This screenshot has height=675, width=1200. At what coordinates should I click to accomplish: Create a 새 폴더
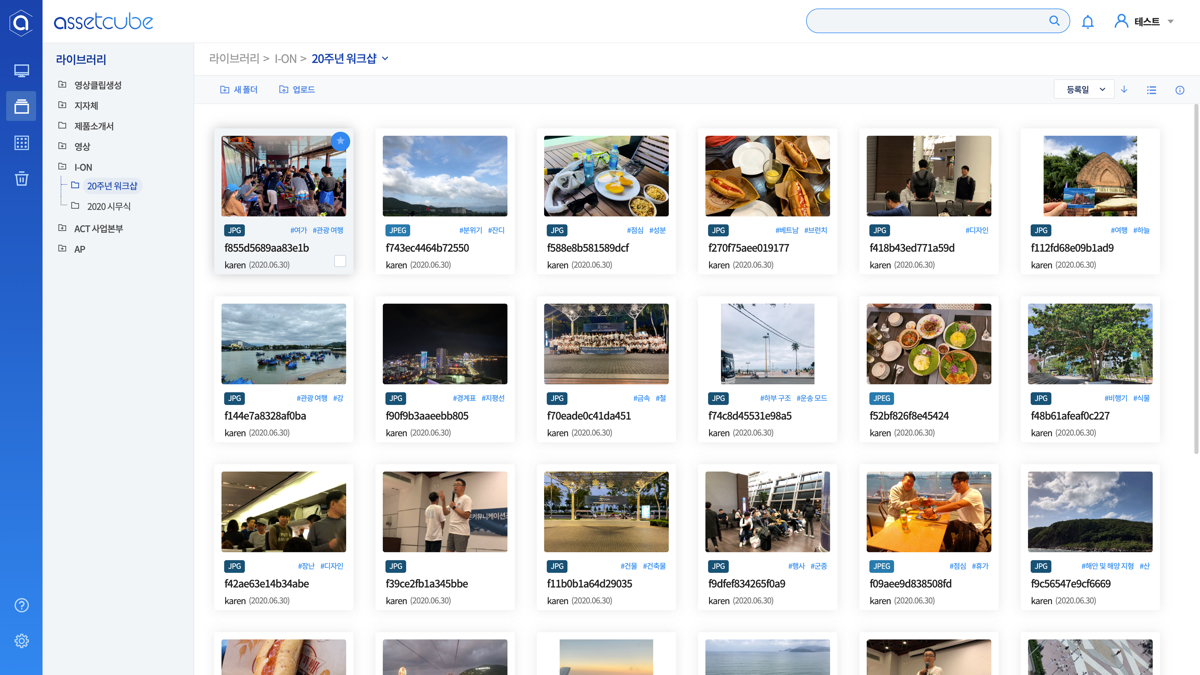(x=239, y=90)
